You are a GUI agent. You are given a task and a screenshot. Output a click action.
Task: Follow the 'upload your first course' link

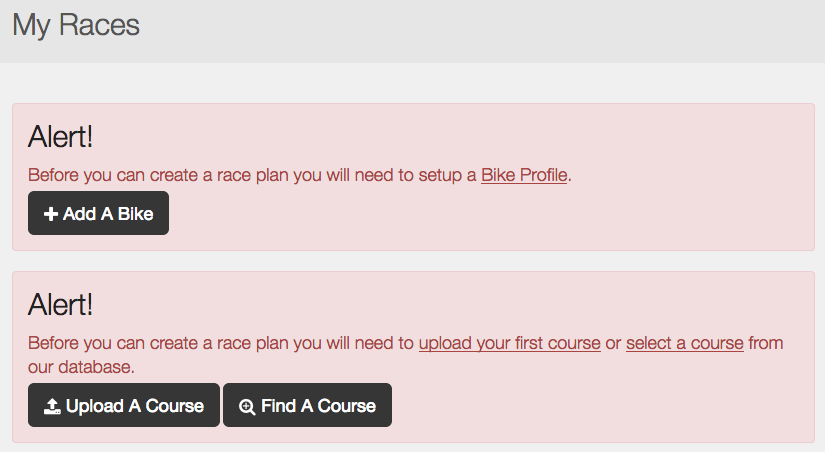point(510,343)
